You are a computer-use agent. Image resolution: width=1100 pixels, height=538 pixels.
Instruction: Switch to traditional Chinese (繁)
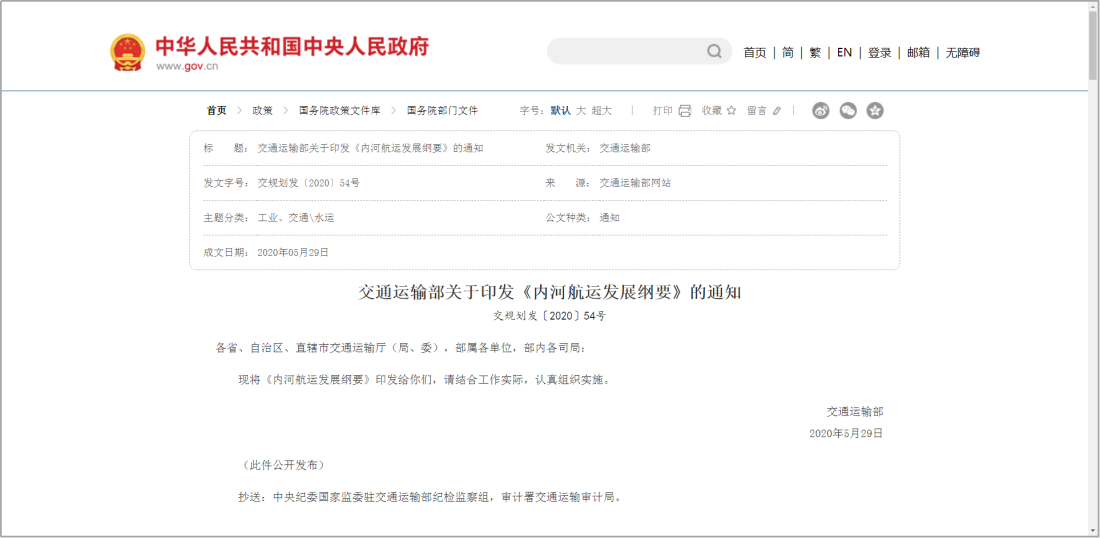(x=815, y=52)
